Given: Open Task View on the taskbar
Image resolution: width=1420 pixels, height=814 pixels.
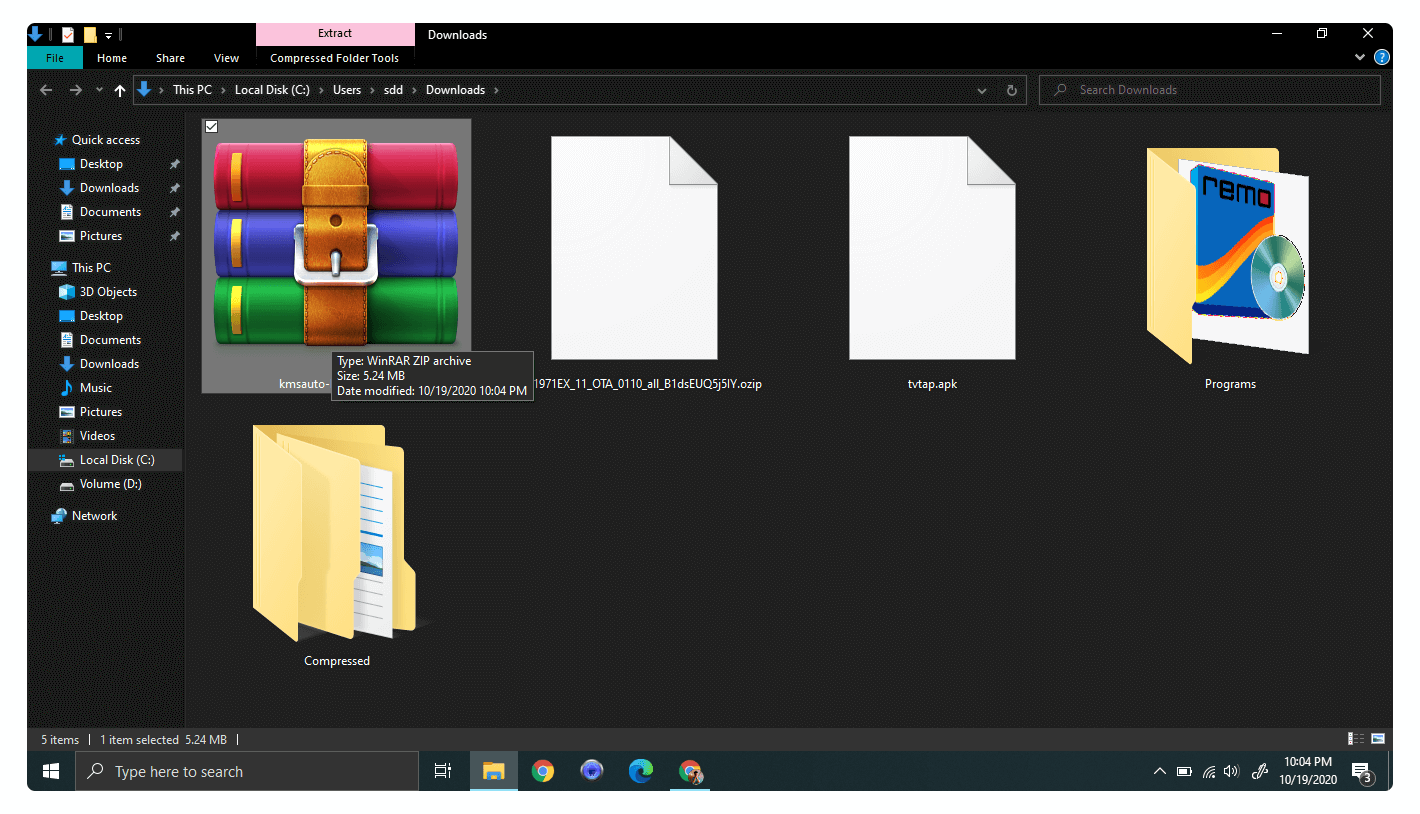Looking at the screenshot, I should click(x=443, y=771).
